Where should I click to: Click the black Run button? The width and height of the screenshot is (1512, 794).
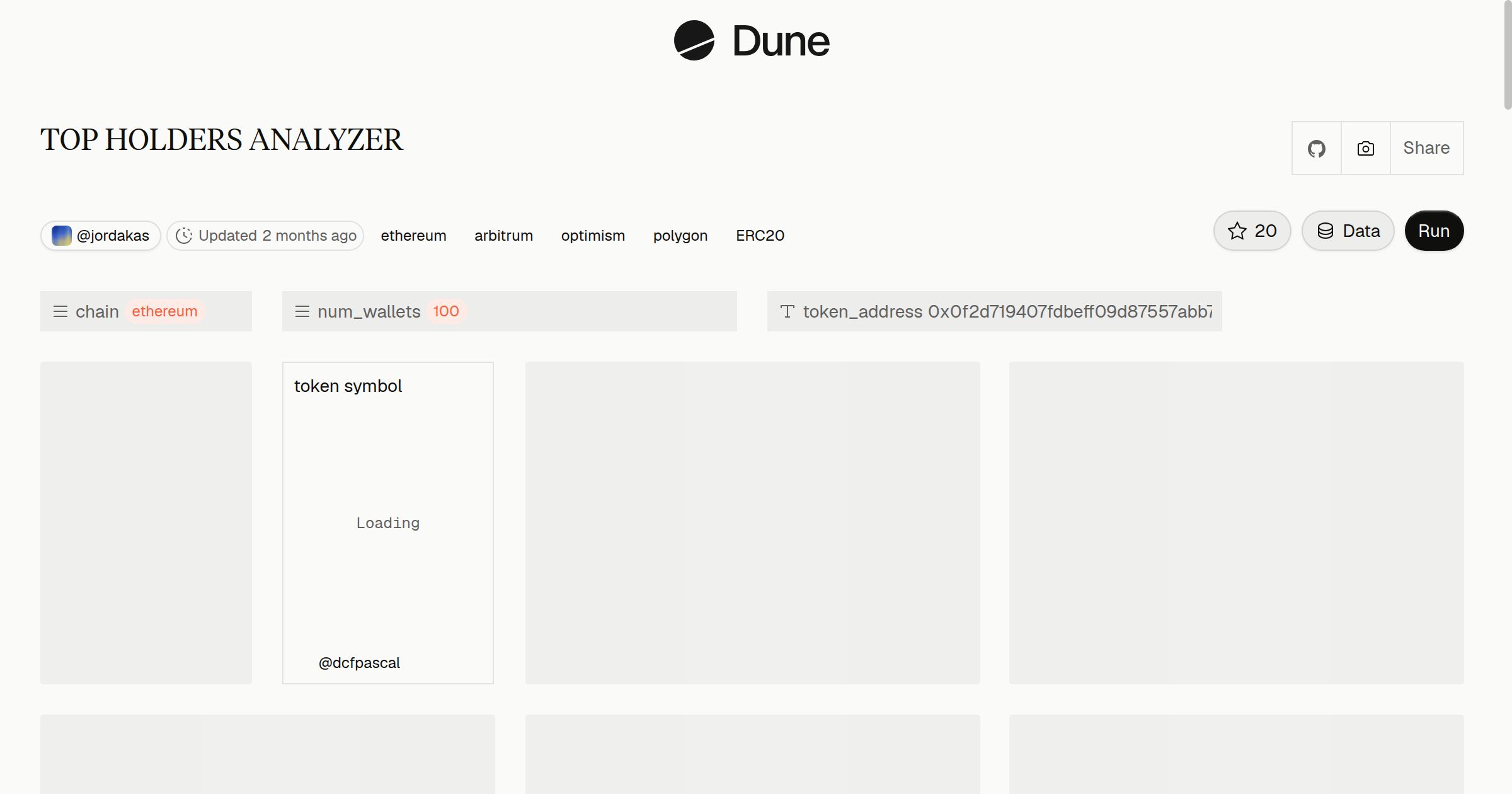click(x=1434, y=231)
